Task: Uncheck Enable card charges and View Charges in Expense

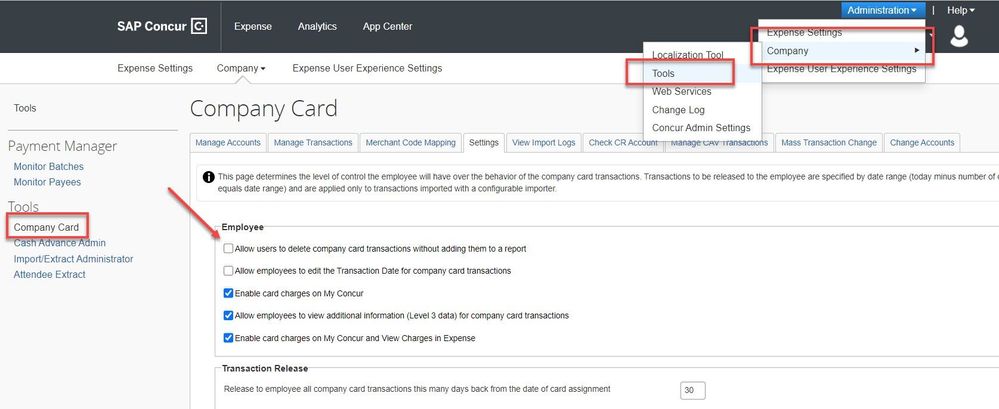Action: pos(228,338)
